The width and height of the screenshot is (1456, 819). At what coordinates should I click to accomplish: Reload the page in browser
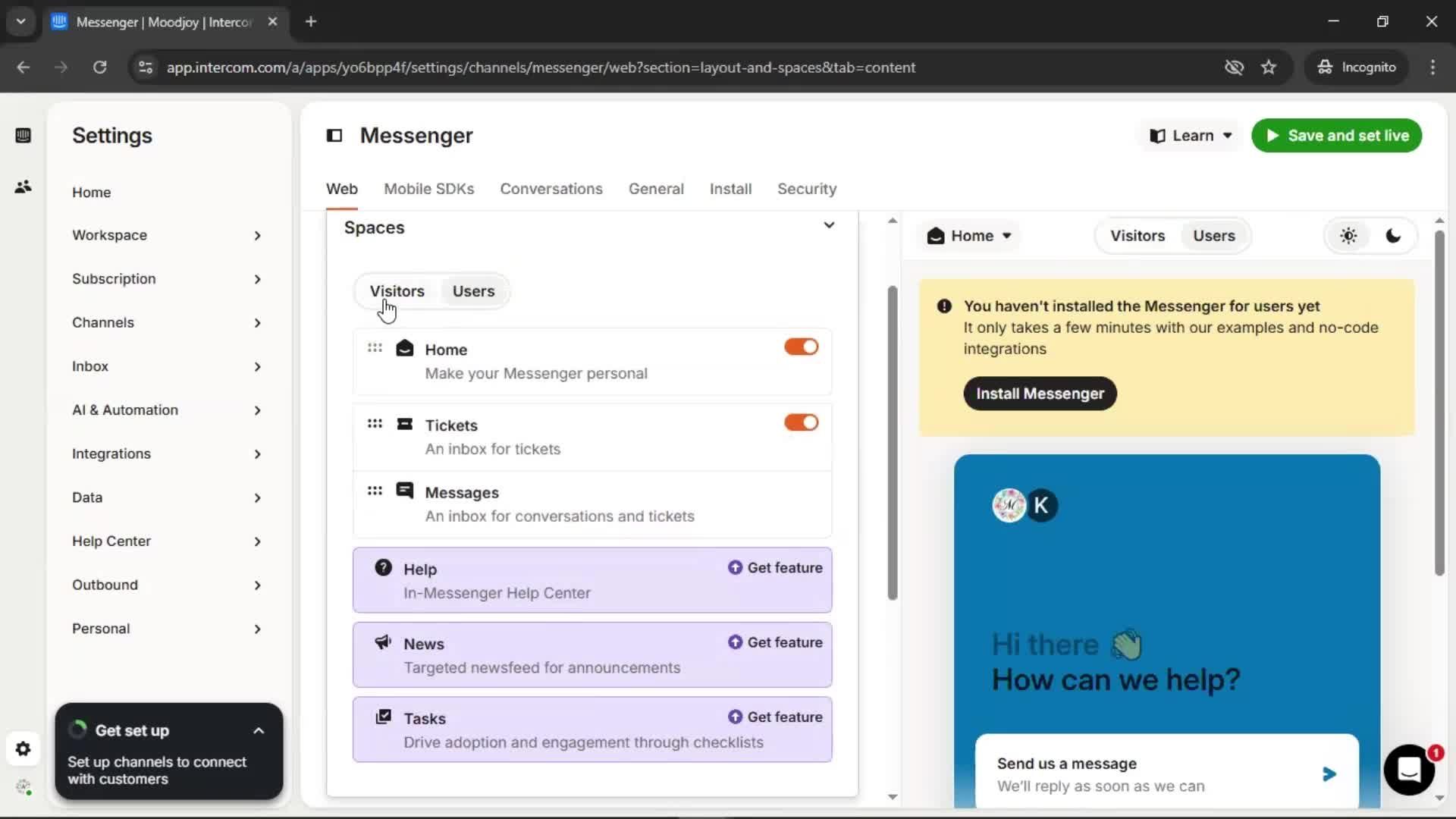pyautogui.click(x=99, y=67)
